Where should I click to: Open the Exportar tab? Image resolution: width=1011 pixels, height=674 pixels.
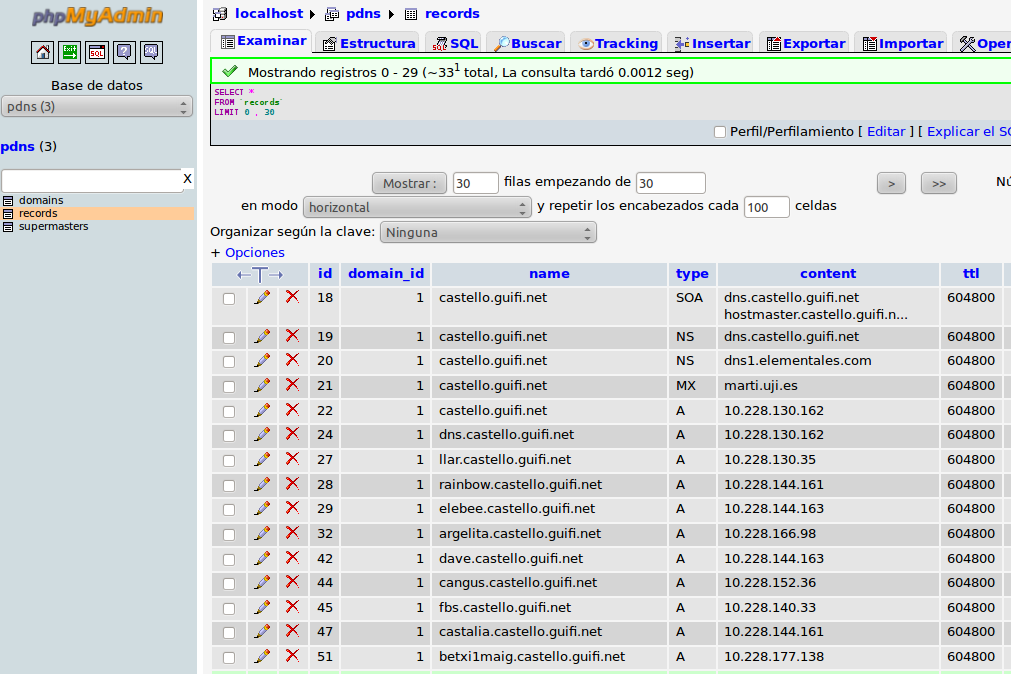pos(804,43)
